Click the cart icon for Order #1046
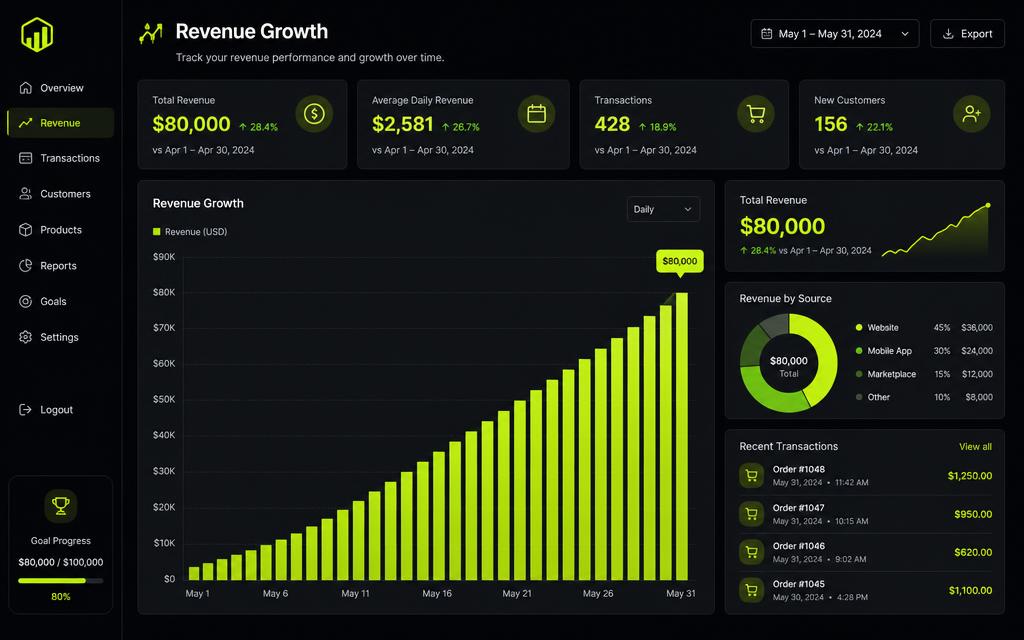1024x640 pixels. point(752,552)
